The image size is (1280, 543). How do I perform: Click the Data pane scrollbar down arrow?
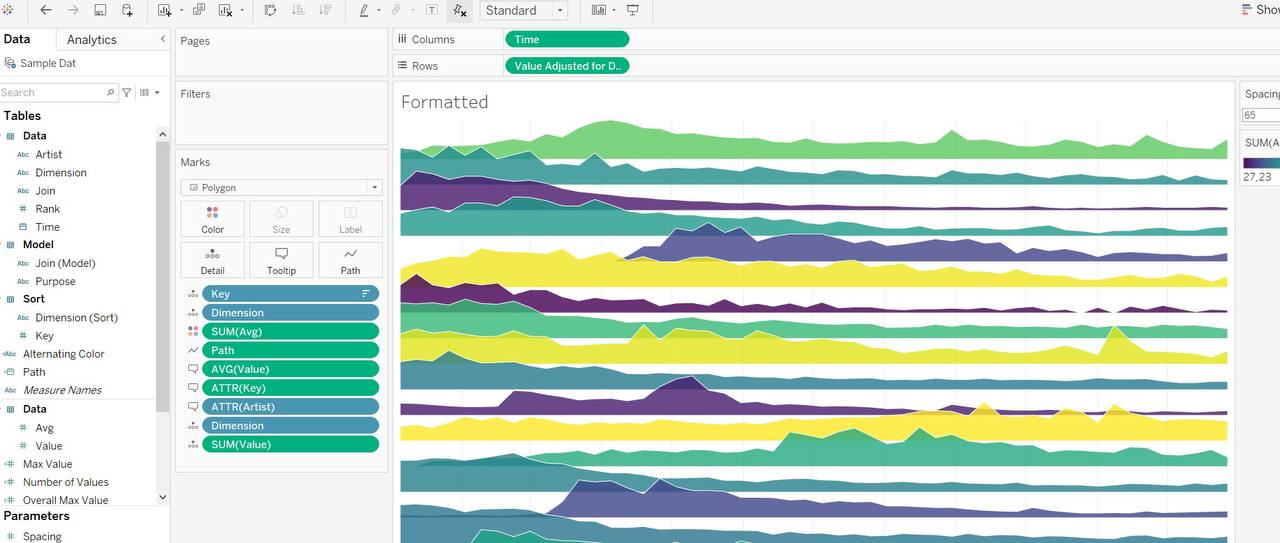pyautogui.click(x=163, y=497)
